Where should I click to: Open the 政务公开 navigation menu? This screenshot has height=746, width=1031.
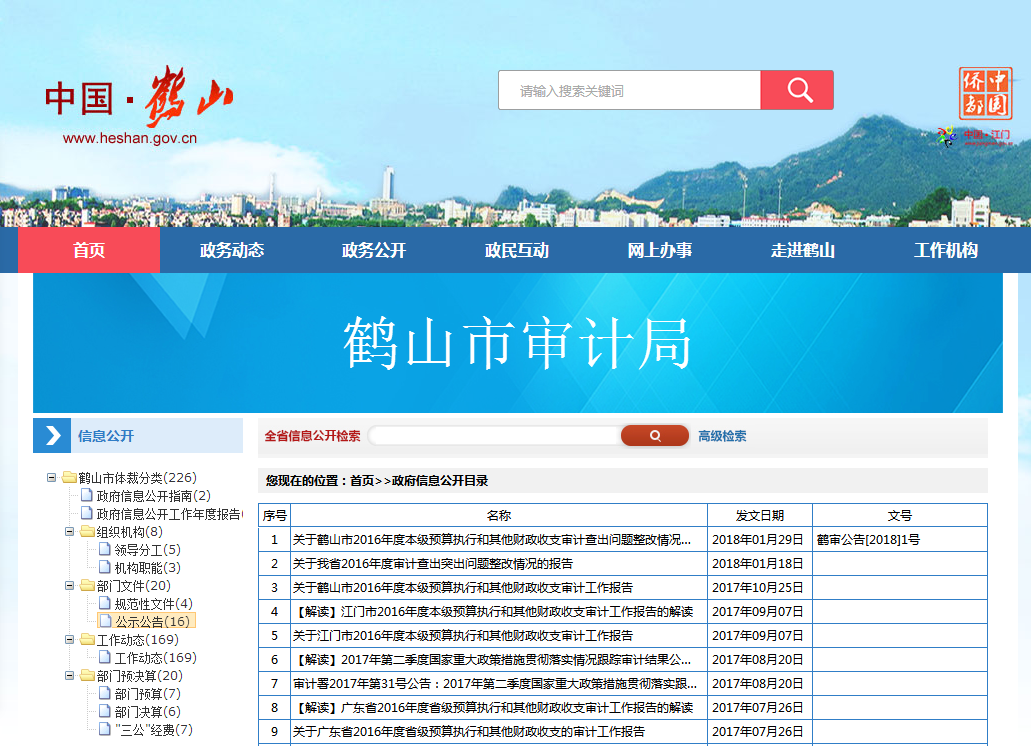(374, 250)
